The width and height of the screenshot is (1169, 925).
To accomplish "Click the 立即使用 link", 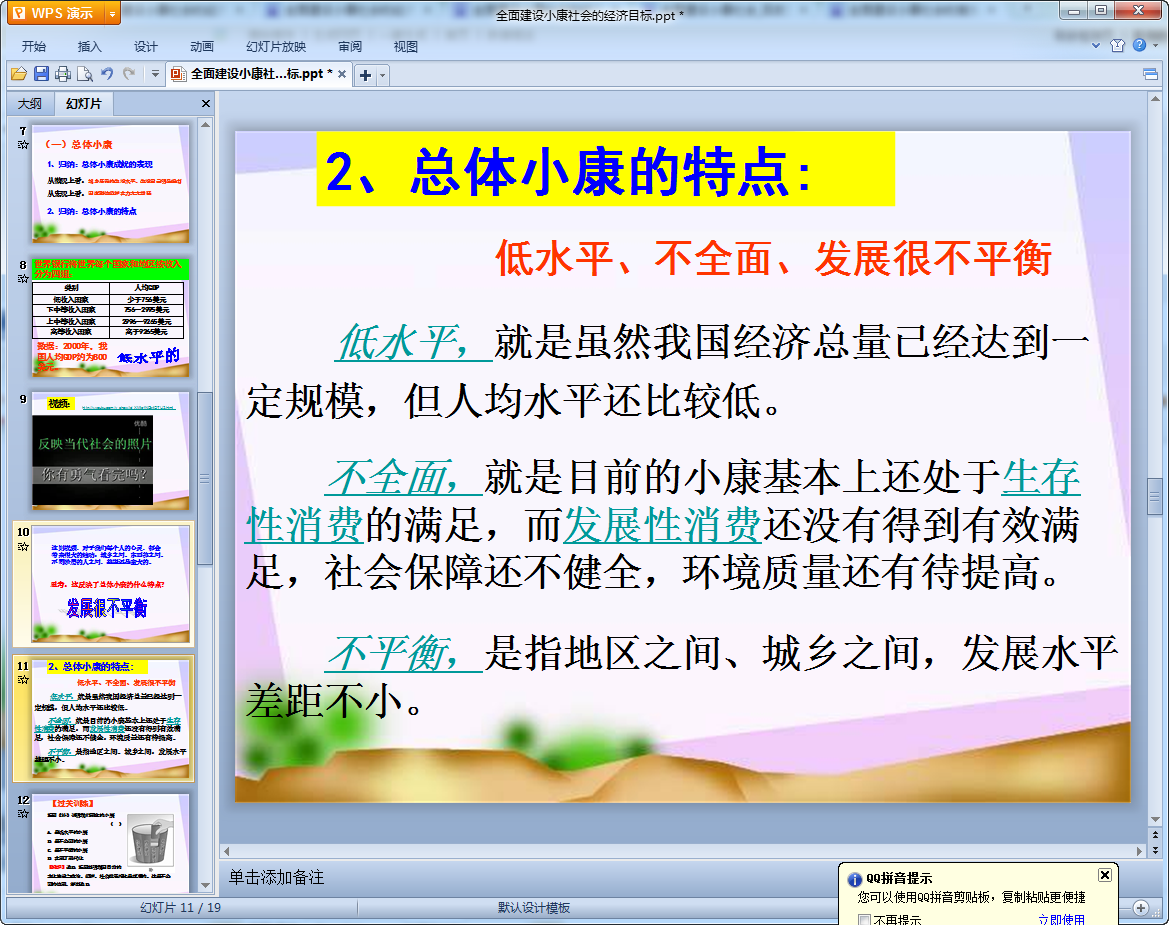I will pos(1062,920).
